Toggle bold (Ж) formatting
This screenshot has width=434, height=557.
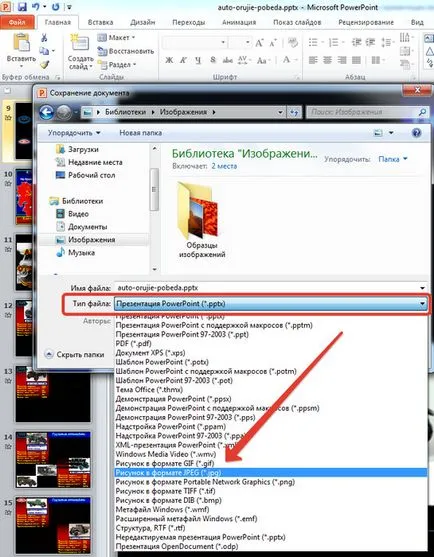tap(169, 60)
